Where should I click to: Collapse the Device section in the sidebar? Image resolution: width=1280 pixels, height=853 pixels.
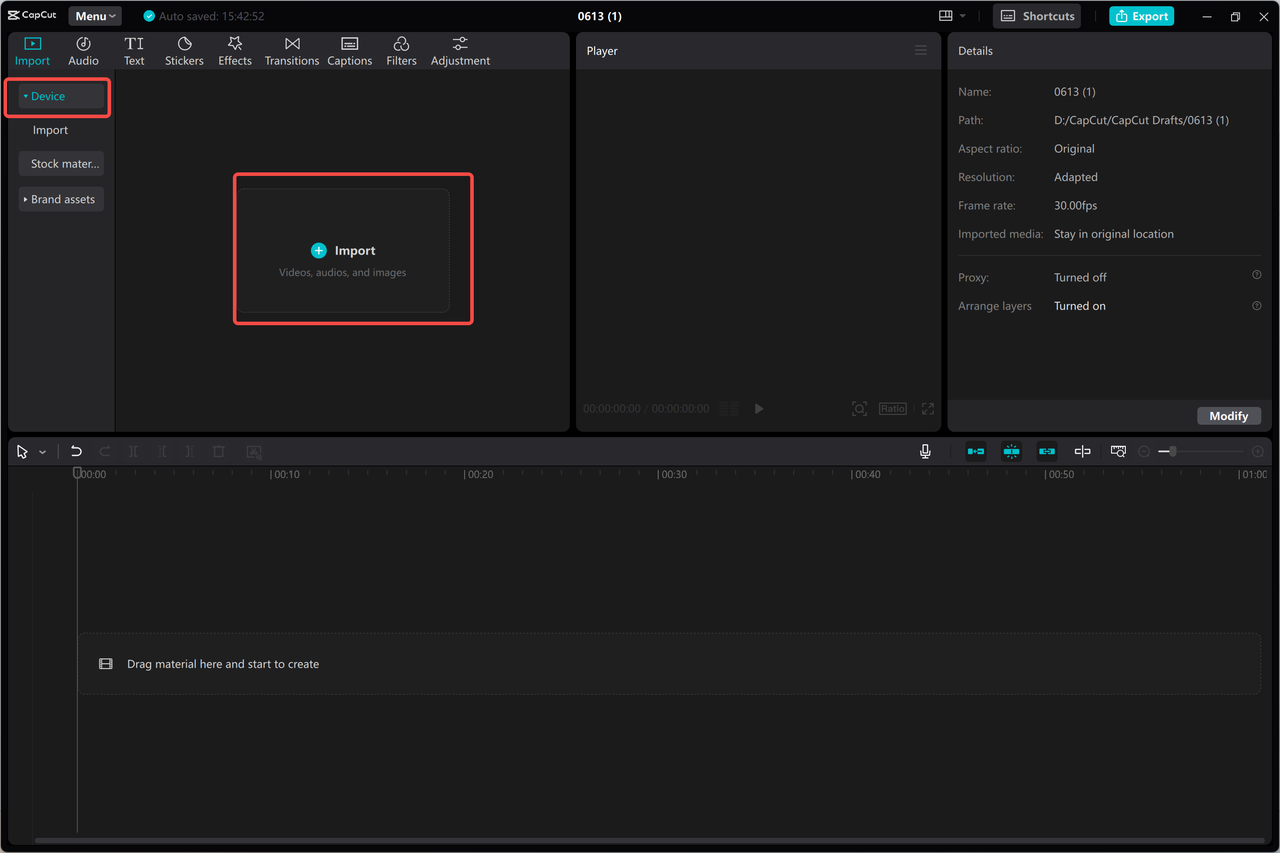(x=46, y=96)
